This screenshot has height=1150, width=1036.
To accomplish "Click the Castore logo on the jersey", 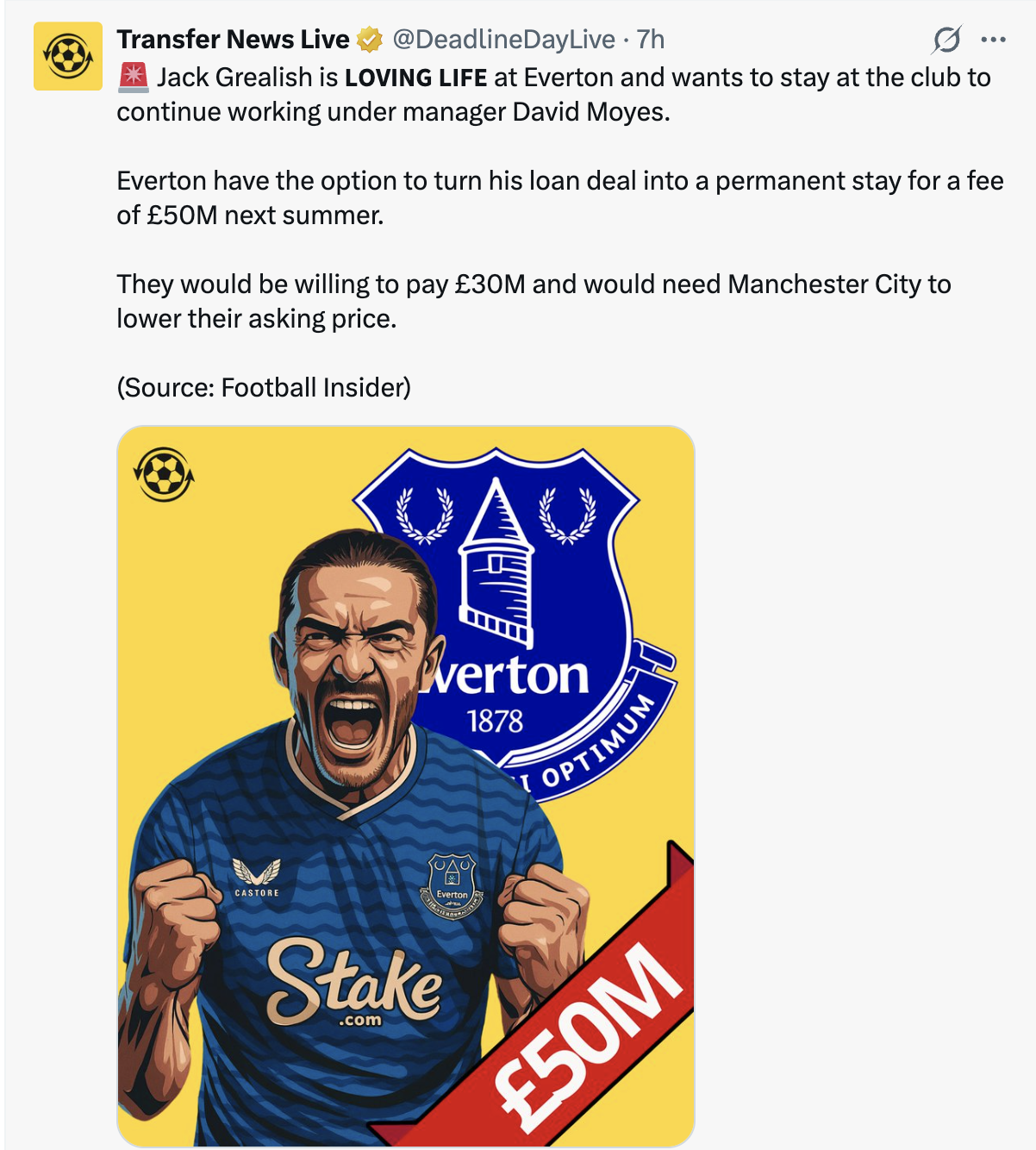I will pos(257,878).
